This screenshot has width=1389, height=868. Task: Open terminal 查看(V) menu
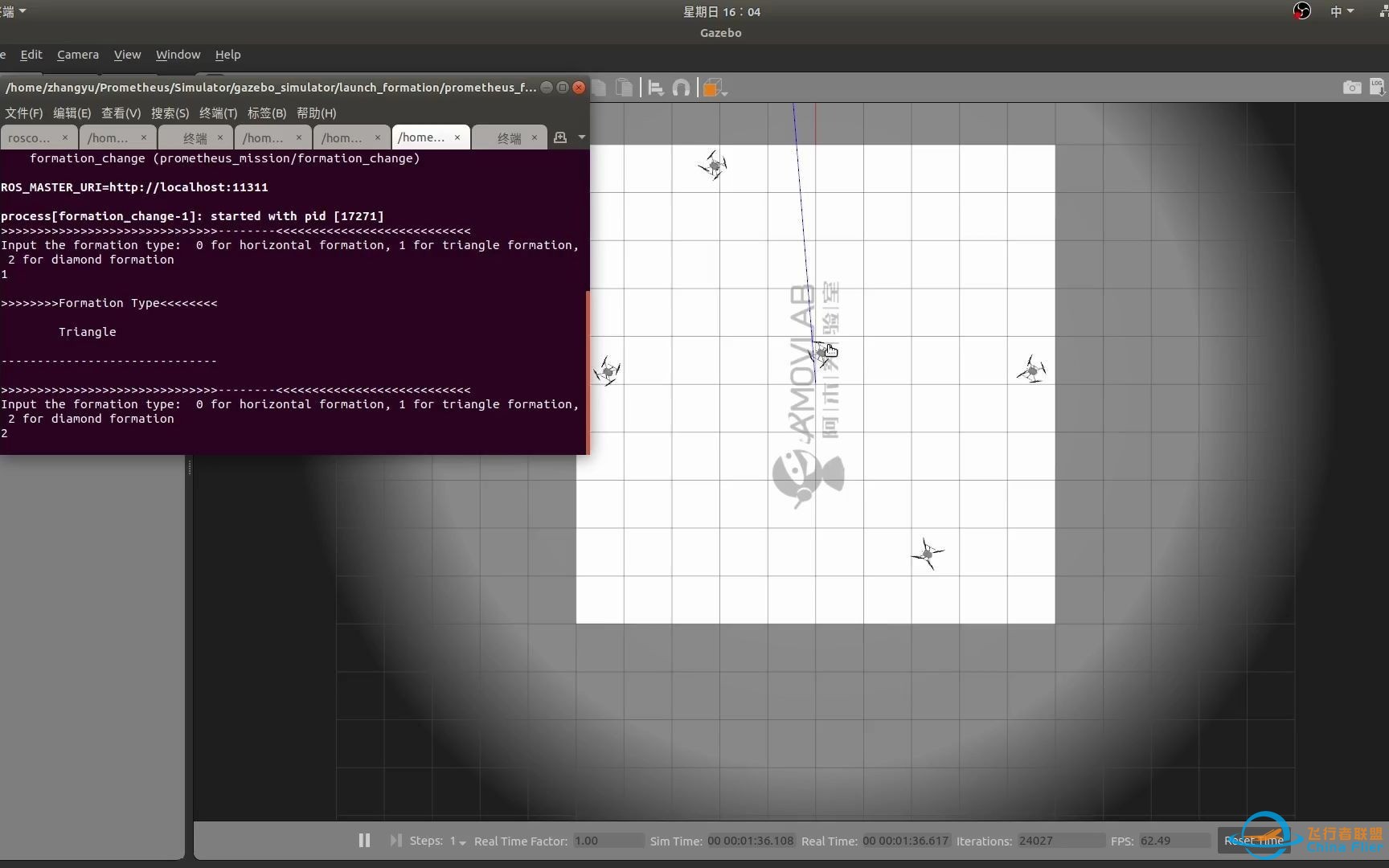(121, 113)
